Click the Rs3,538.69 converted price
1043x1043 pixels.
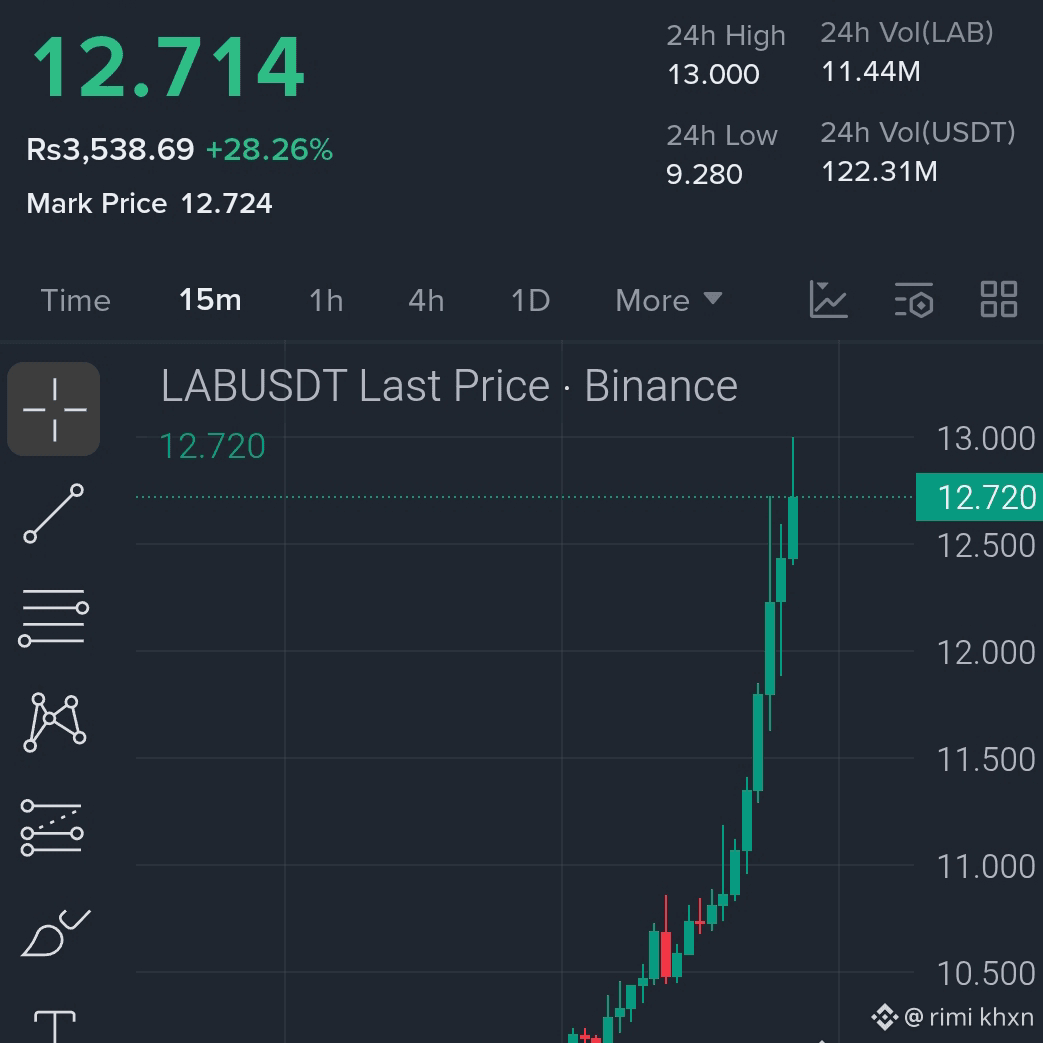tap(110, 149)
